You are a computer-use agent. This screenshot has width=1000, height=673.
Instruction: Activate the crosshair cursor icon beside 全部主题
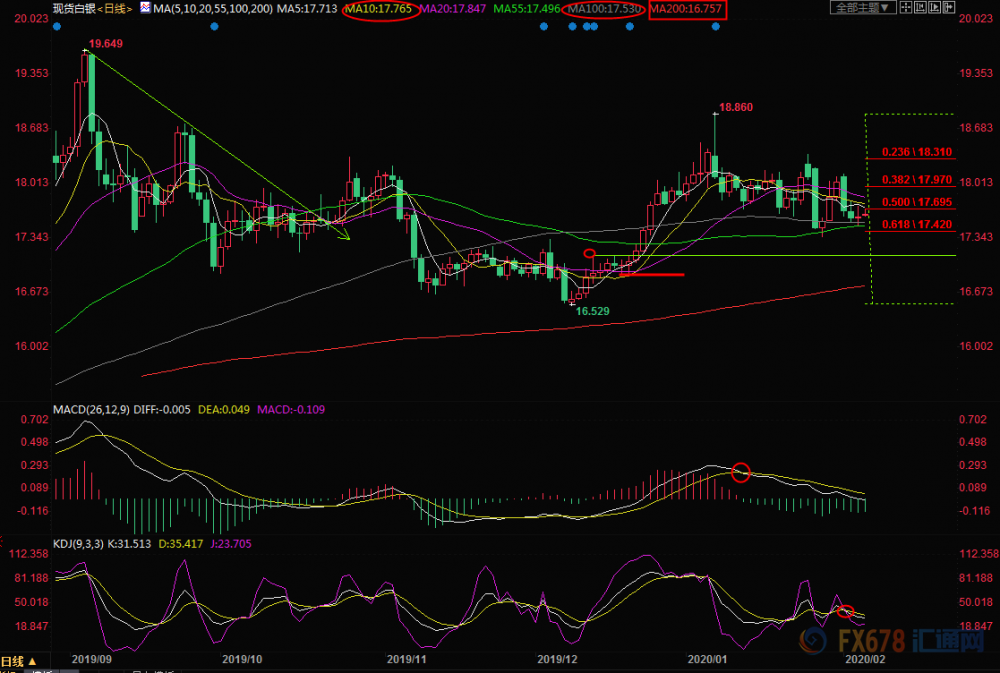906,7
